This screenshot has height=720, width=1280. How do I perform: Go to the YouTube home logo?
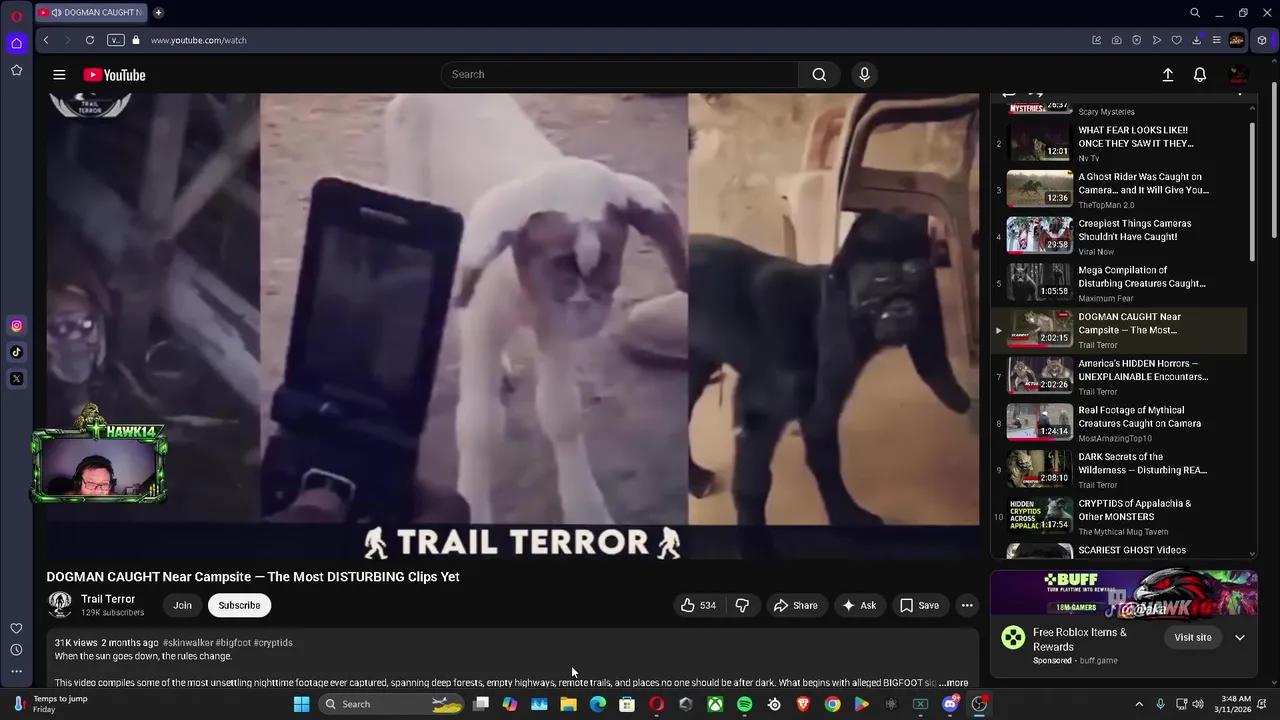(x=114, y=75)
